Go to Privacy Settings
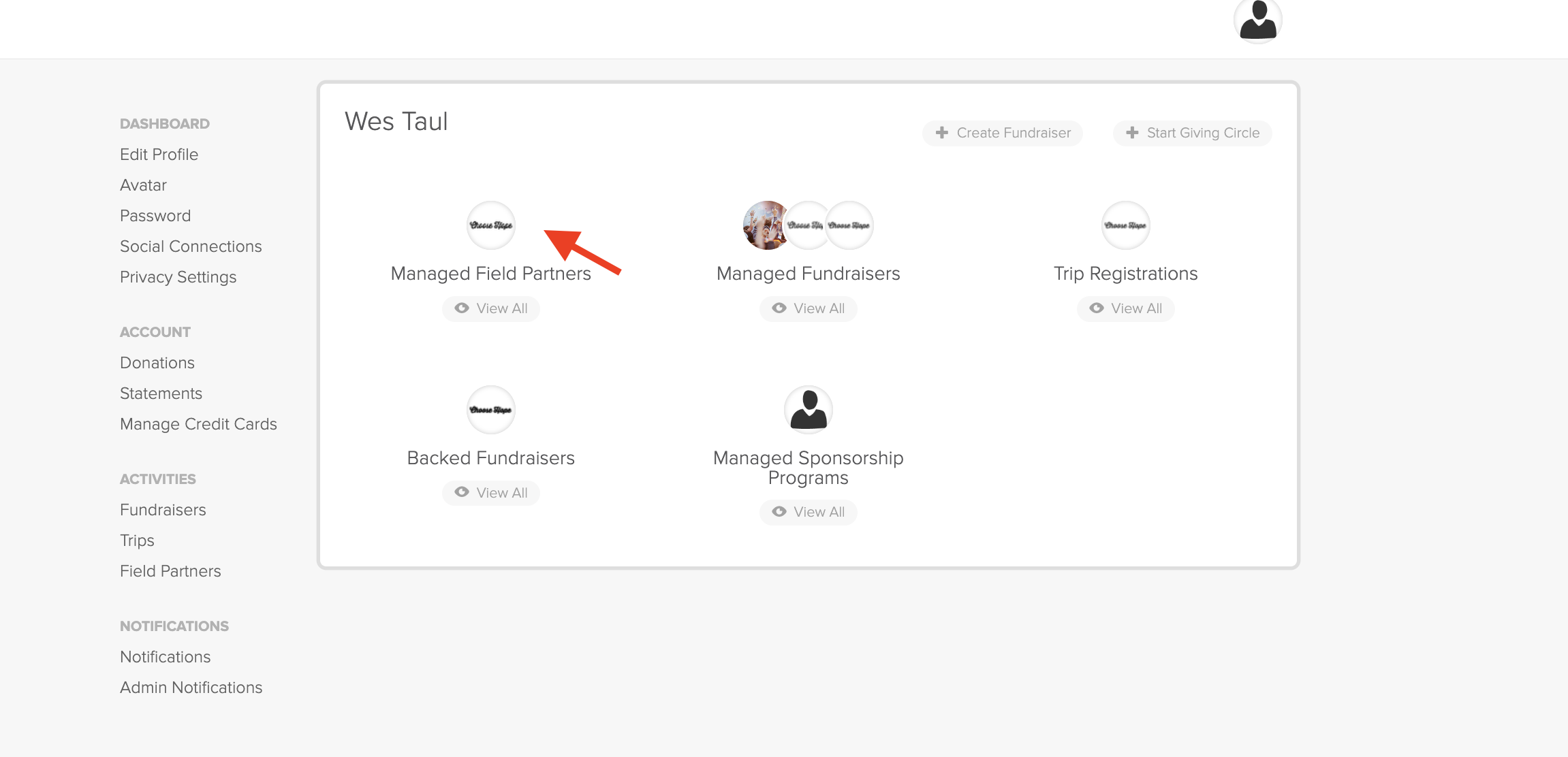 tap(178, 277)
